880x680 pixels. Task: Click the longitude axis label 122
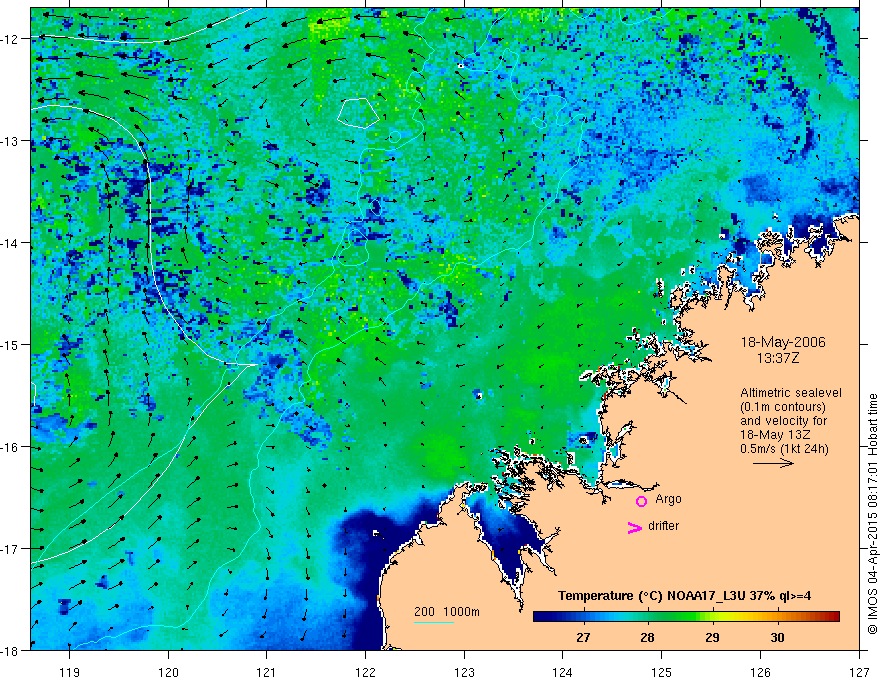pyautogui.click(x=365, y=672)
